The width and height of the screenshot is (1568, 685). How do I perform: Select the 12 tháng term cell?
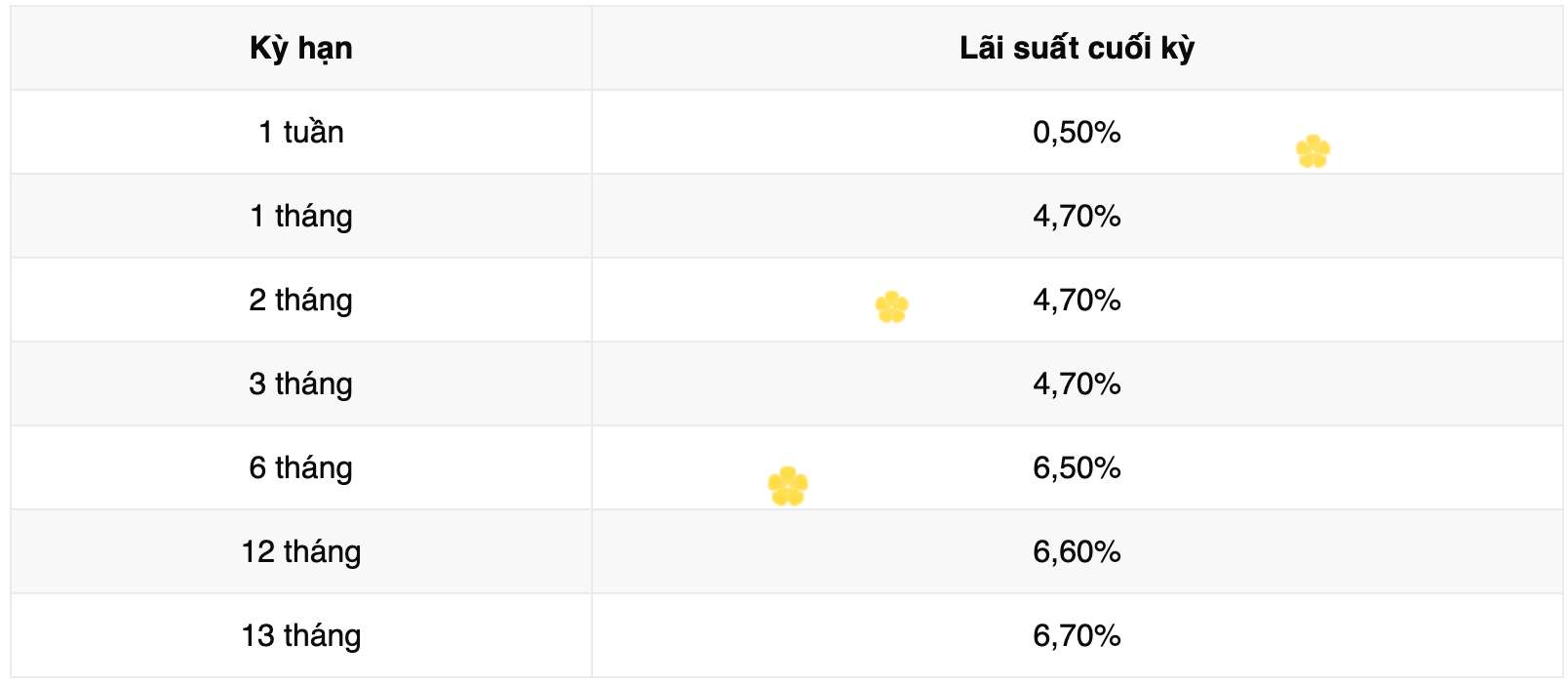coord(300,551)
